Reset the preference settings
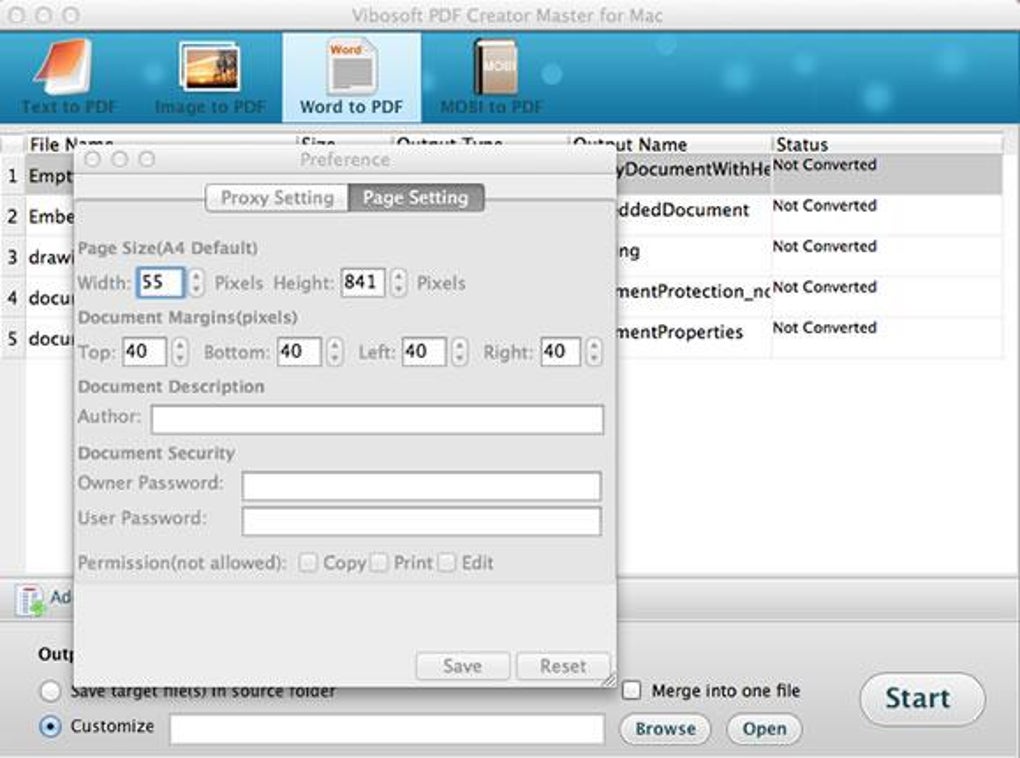 [563, 666]
